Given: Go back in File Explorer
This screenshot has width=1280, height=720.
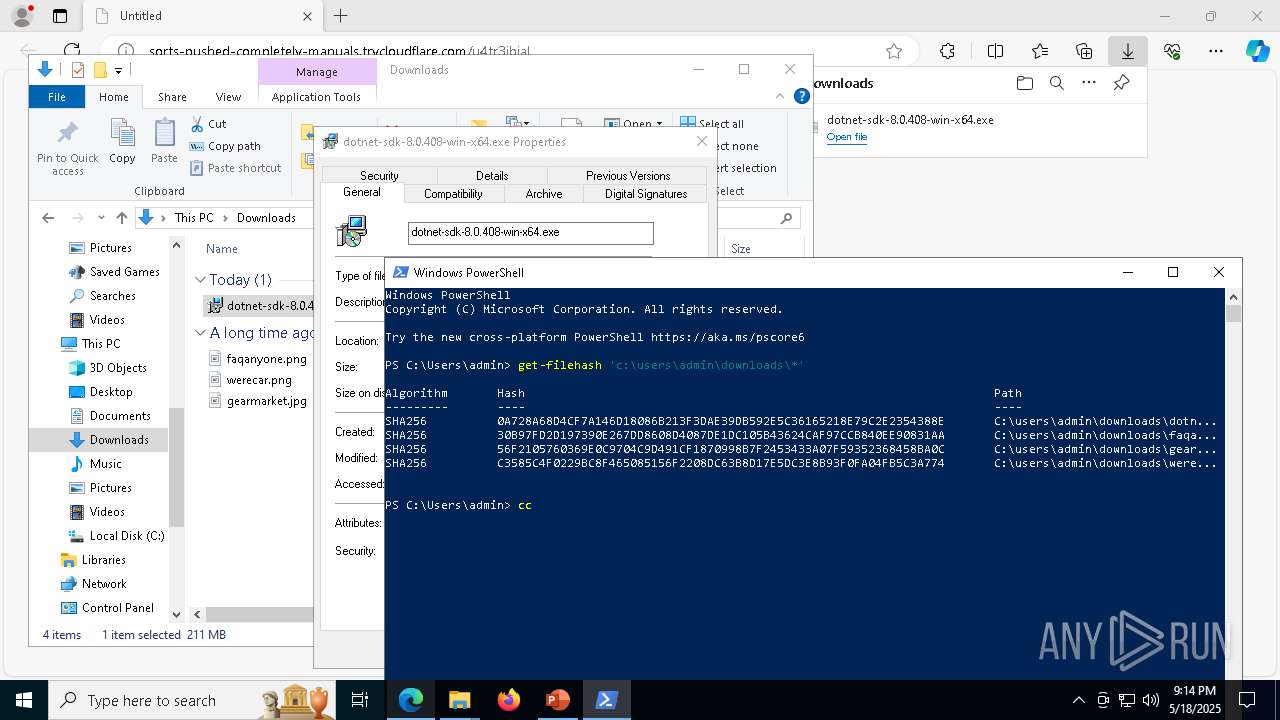Looking at the screenshot, I should (x=48, y=218).
